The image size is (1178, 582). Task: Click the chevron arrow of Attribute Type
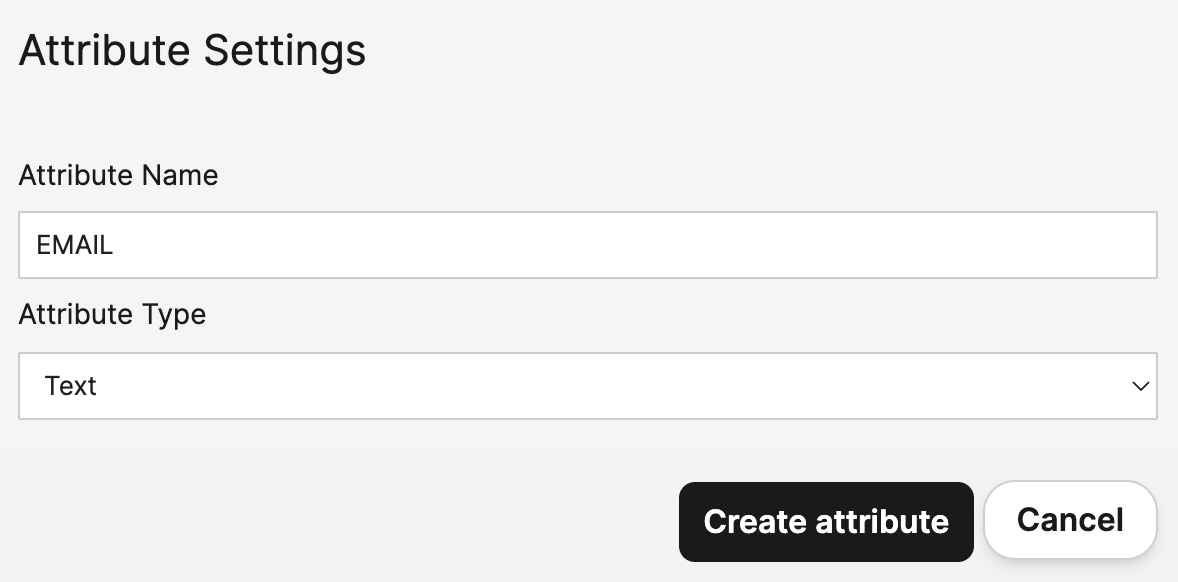1140,386
